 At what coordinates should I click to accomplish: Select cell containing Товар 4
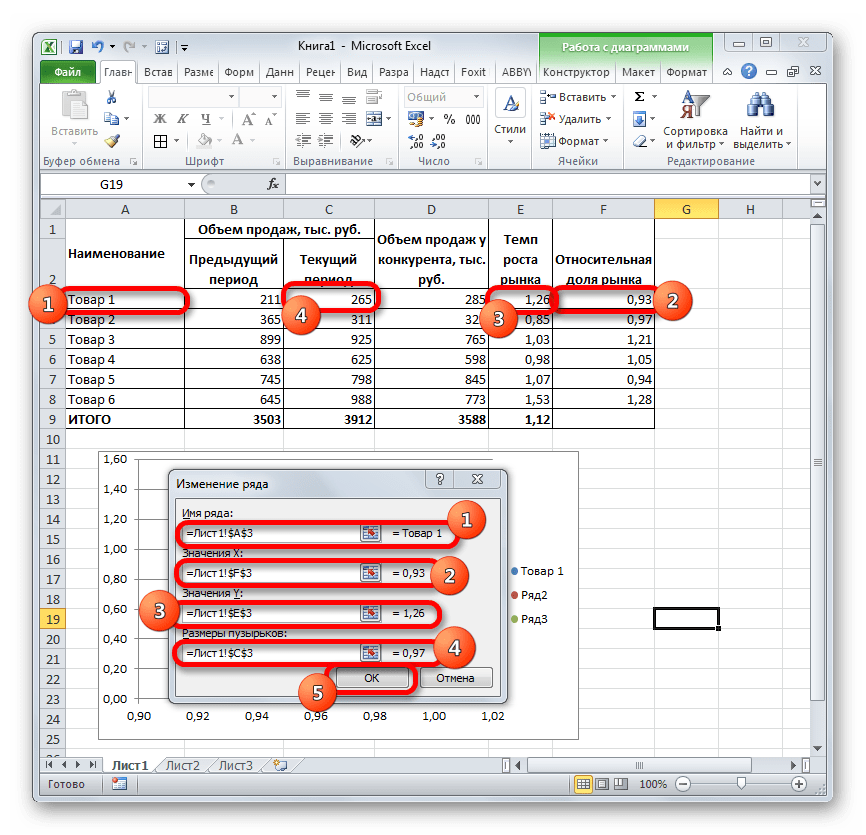pyautogui.click(x=125, y=360)
